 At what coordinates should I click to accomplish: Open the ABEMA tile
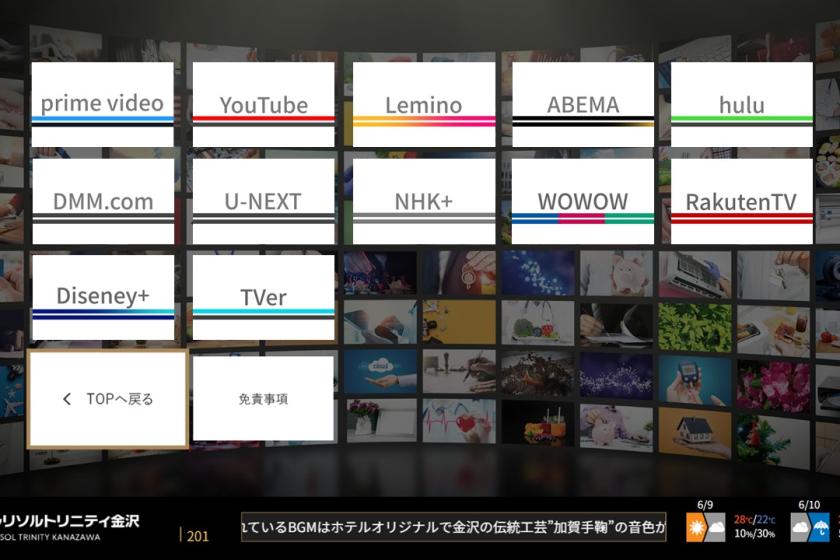click(x=583, y=104)
